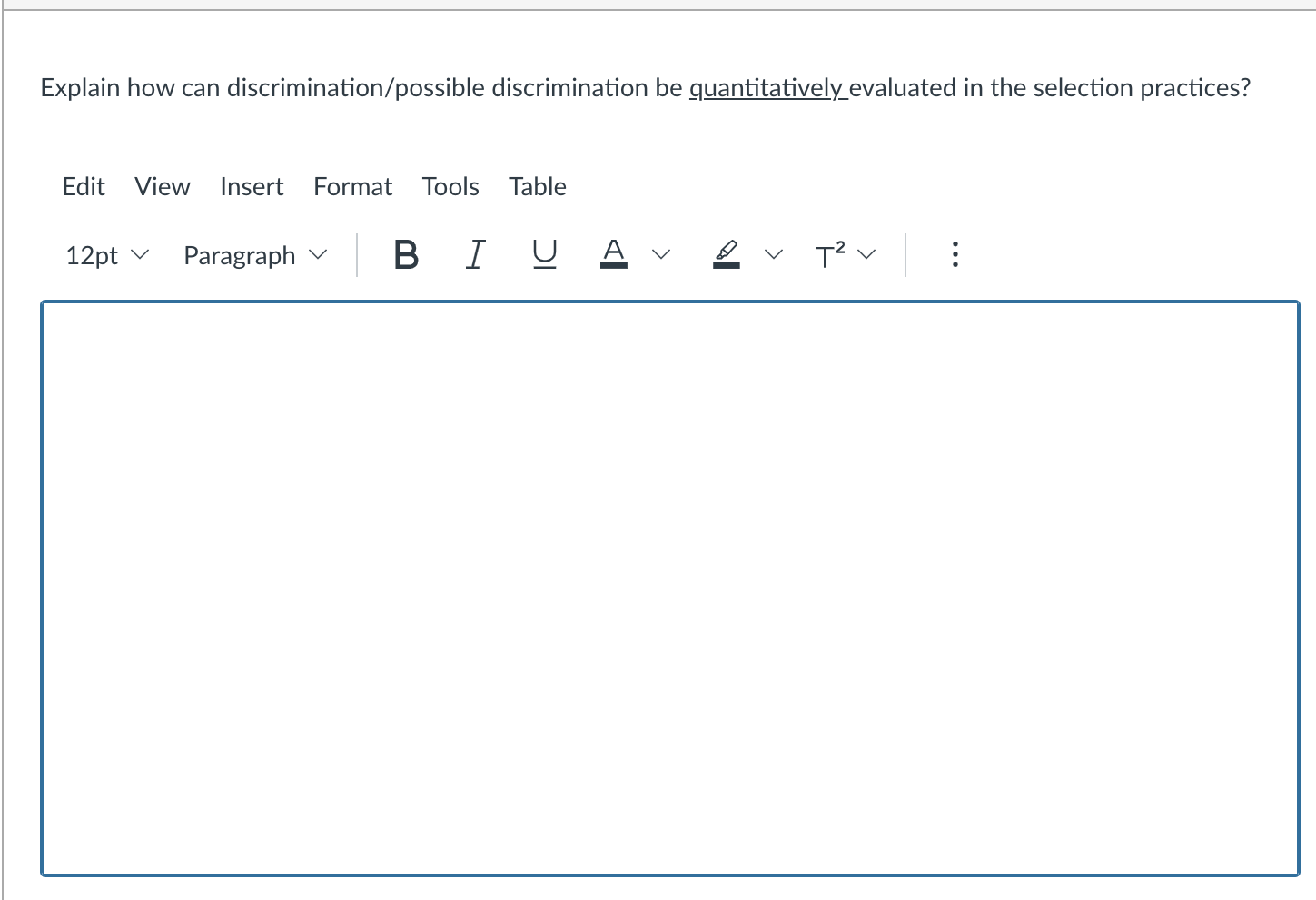Open the Table menu

pyautogui.click(x=537, y=186)
